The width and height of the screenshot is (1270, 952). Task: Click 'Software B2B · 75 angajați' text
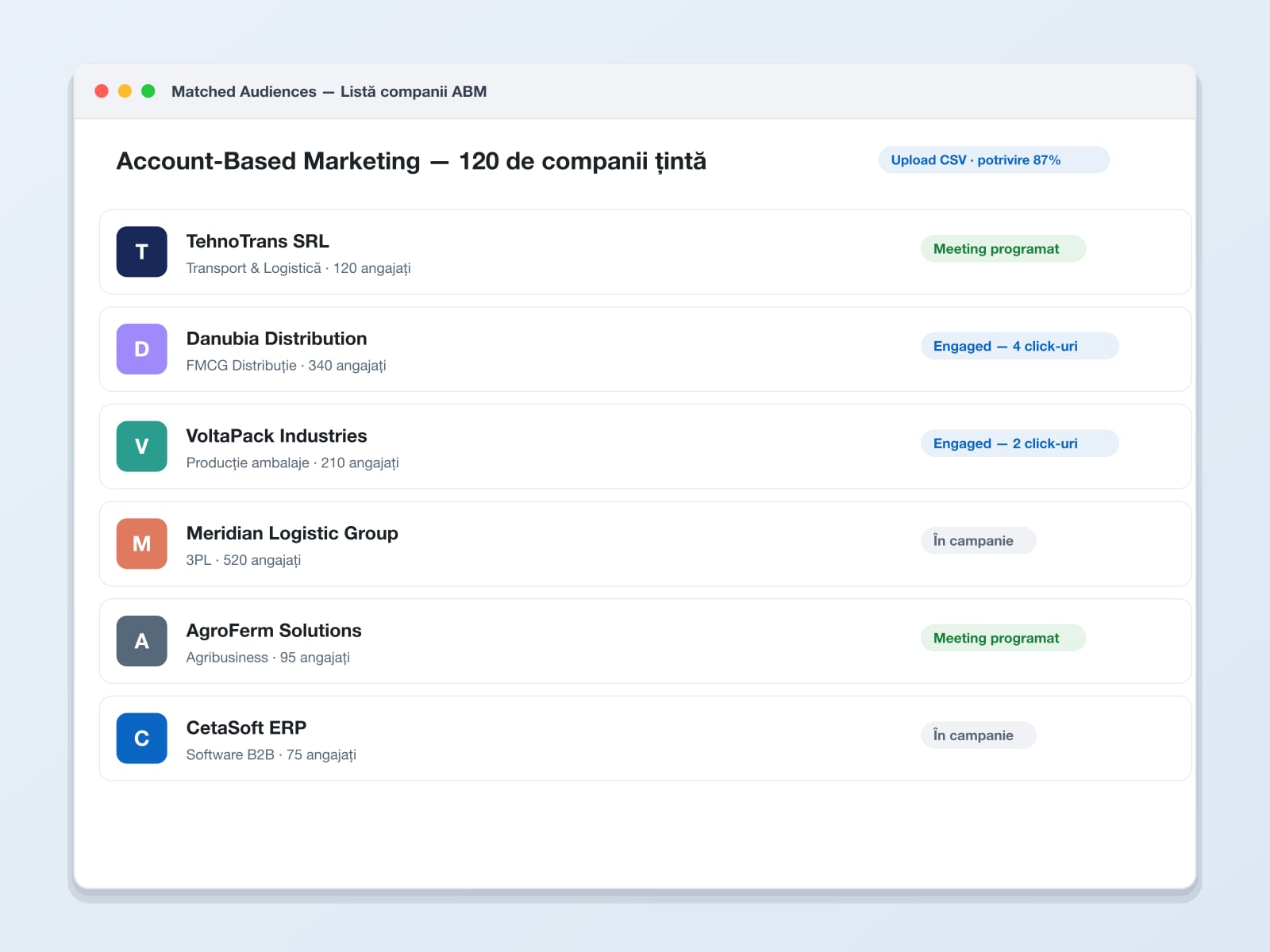click(x=271, y=754)
